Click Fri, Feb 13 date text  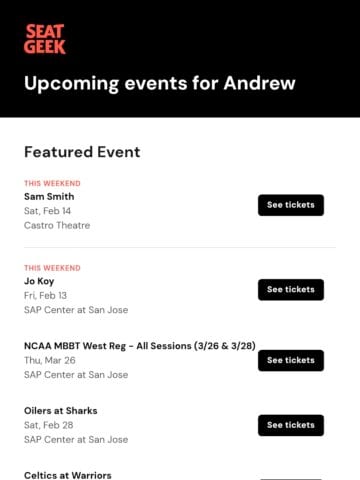click(x=45, y=296)
